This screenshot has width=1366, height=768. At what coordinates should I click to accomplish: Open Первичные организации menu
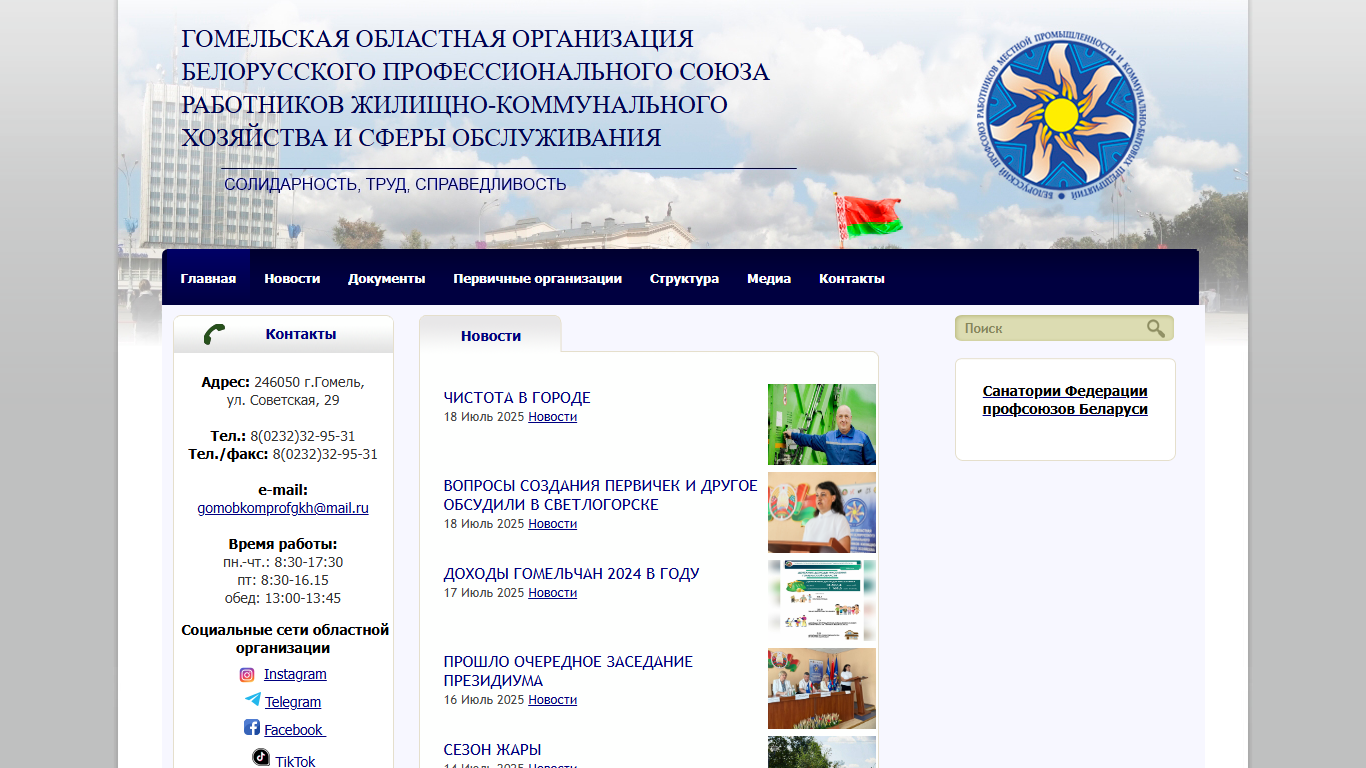(537, 278)
